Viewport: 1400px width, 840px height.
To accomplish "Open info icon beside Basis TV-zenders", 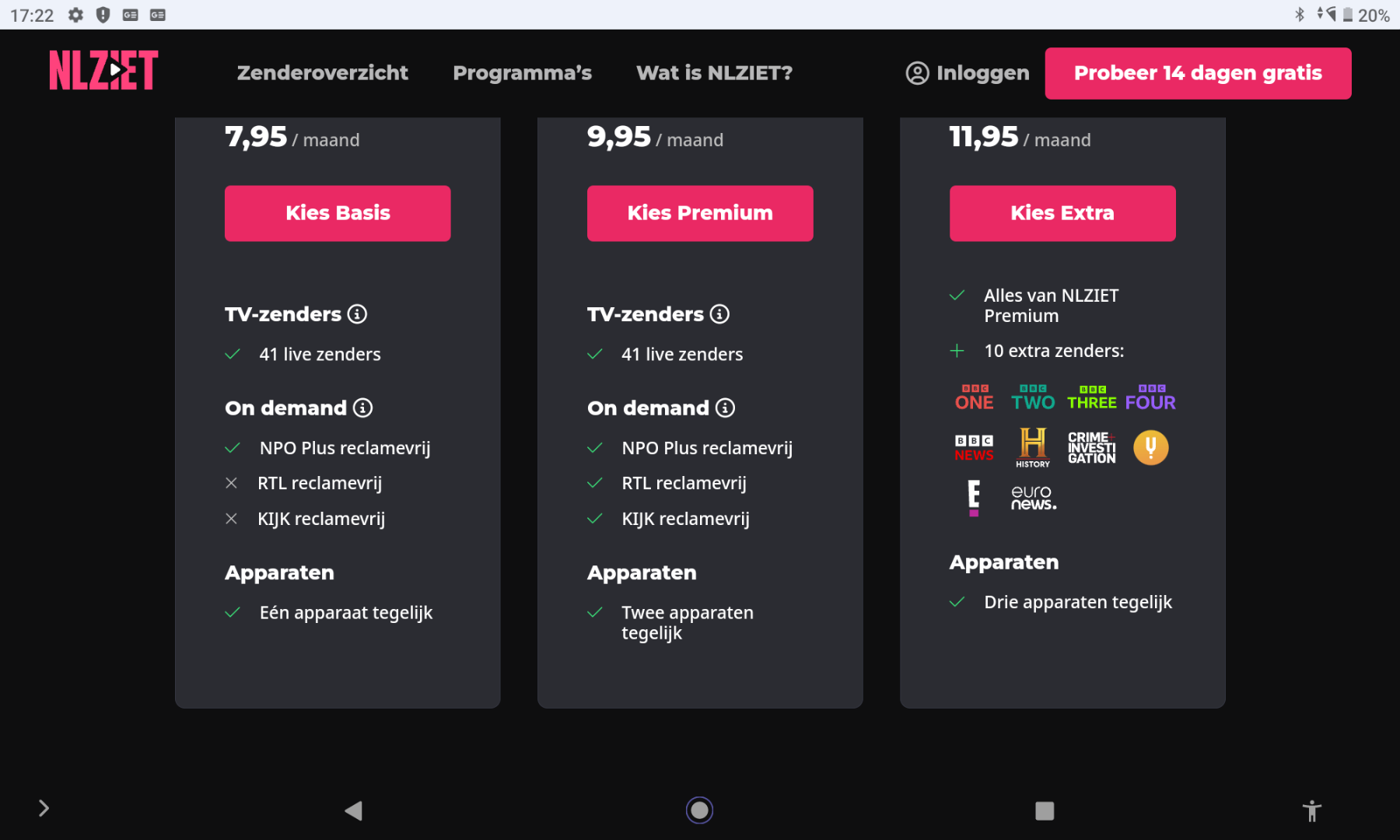I will [357, 314].
